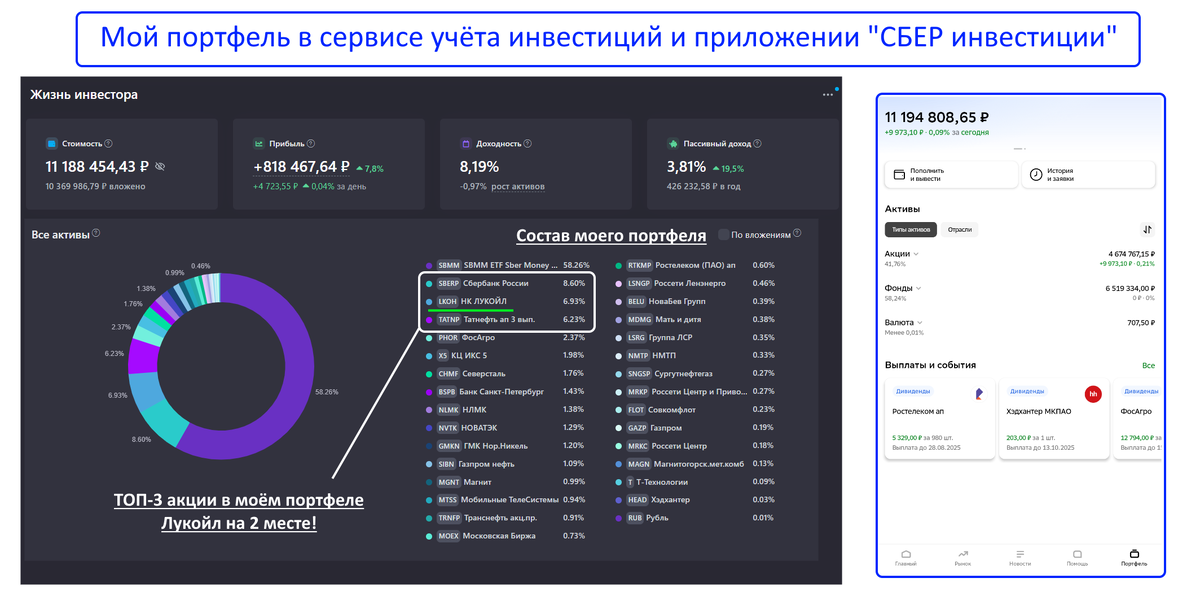Select the NVTK НОВАТЭК row

(508, 428)
